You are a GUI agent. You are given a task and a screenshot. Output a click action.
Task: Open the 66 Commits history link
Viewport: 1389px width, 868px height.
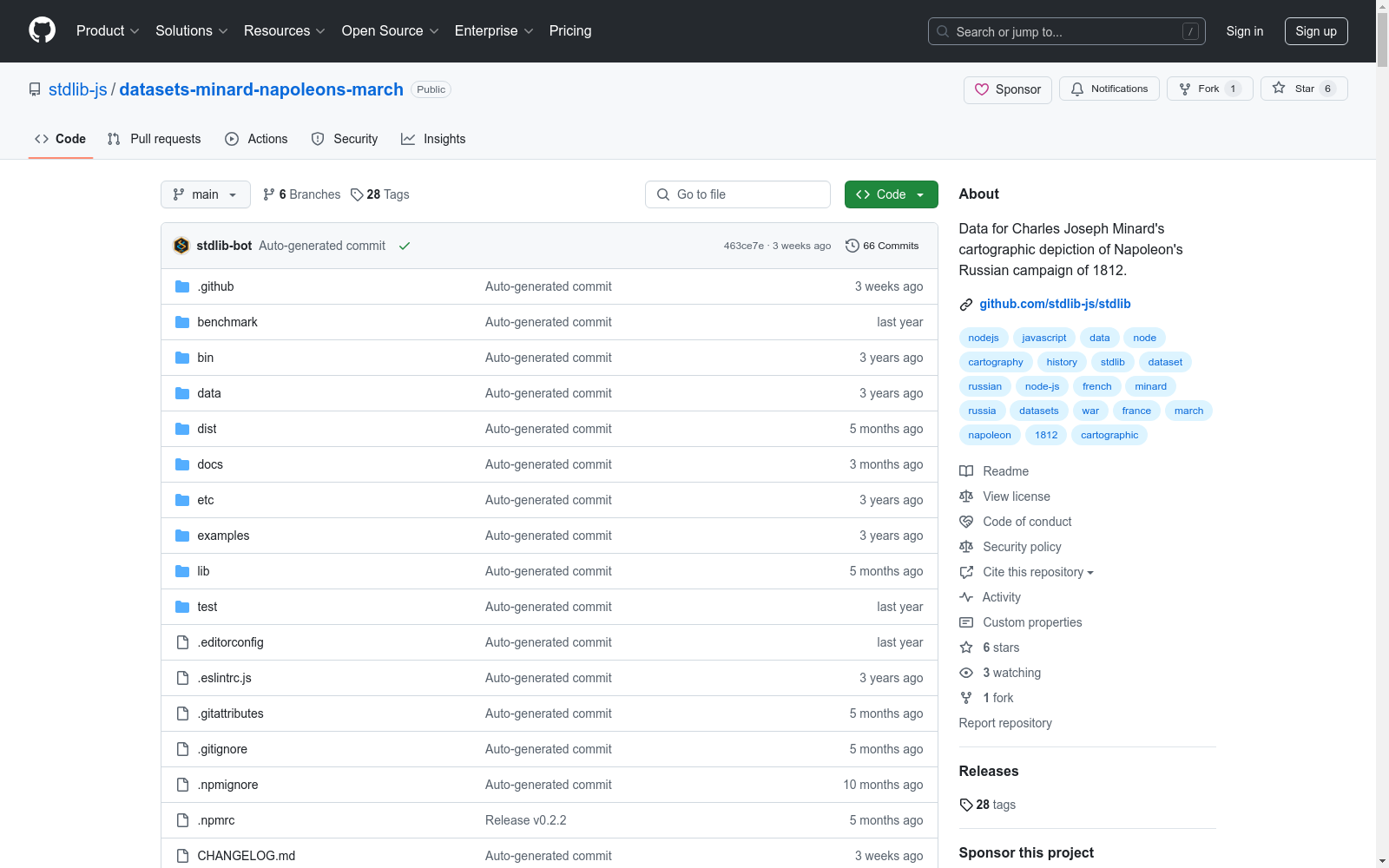tap(882, 246)
